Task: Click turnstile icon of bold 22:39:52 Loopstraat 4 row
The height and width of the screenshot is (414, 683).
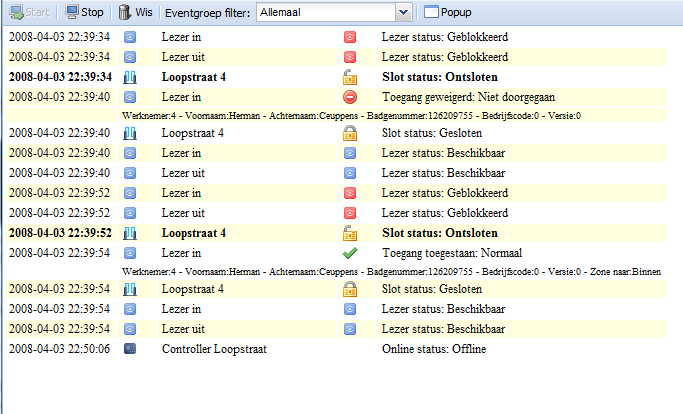Action: click(x=130, y=233)
